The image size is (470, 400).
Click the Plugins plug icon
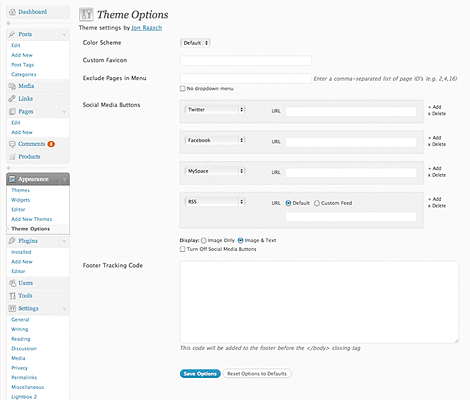pos(12,241)
